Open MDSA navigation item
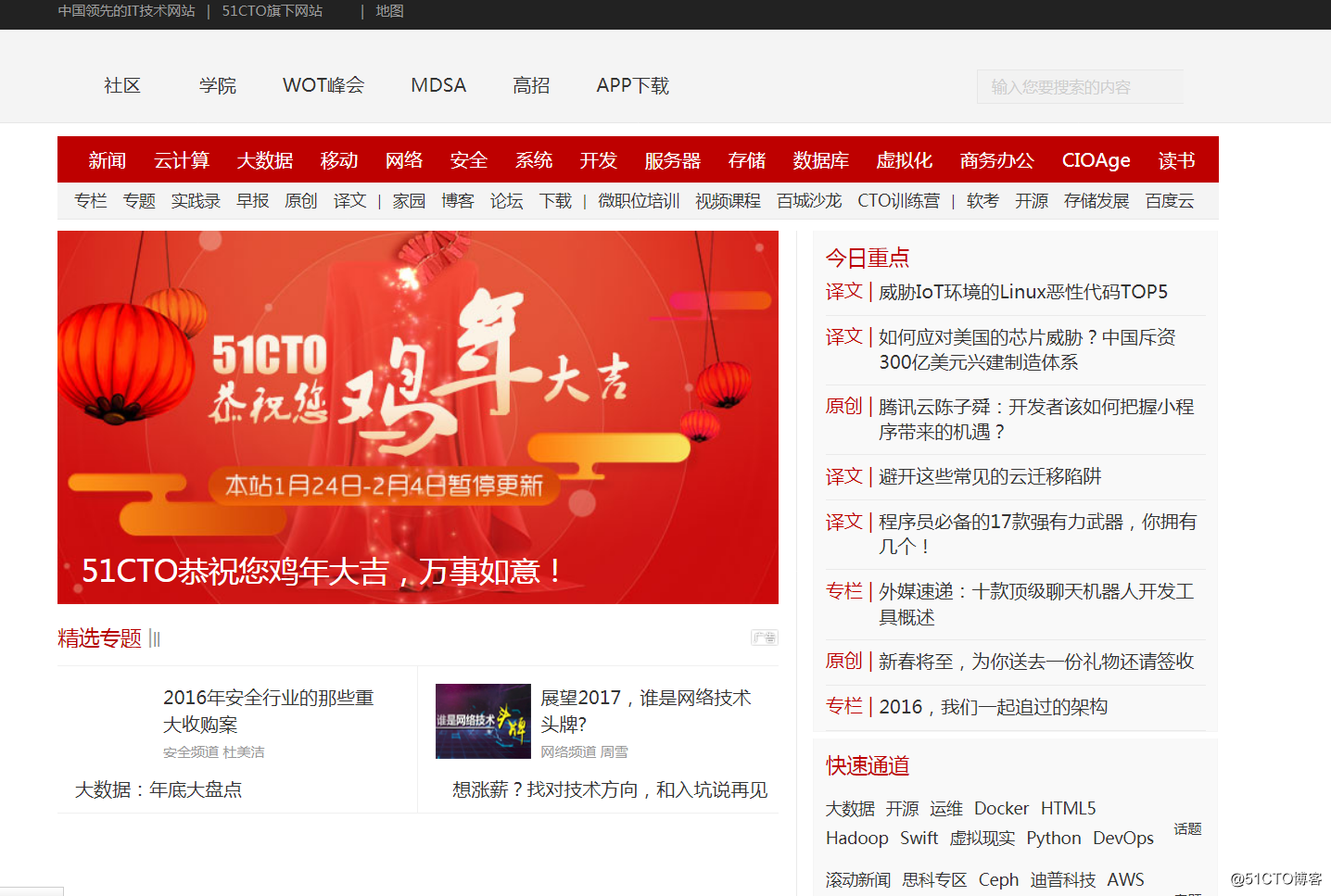Screen dimensions: 1331x896 coord(438,85)
